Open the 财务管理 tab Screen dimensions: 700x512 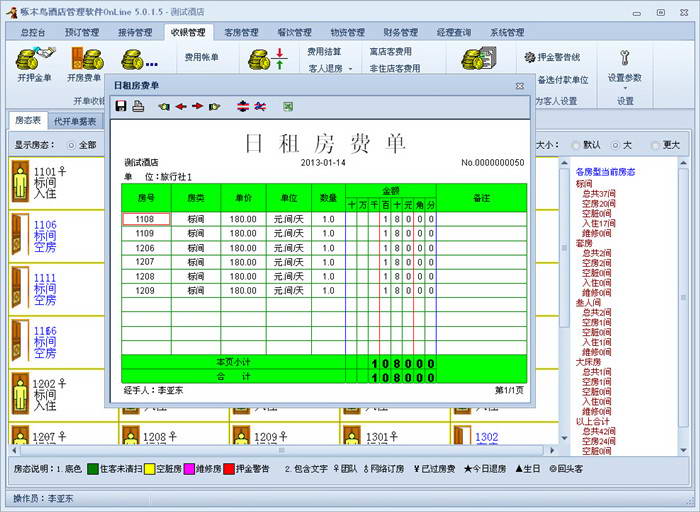tap(401, 32)
